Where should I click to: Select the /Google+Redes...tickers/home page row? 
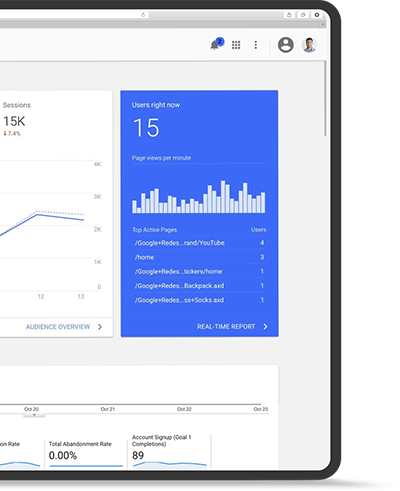[199, 271]
